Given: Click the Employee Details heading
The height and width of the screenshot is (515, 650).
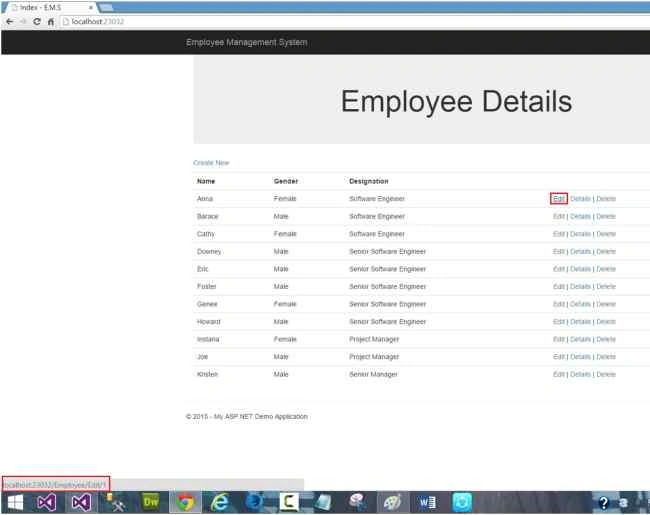Looking at the screenshot, I should (x=456, y=102).
